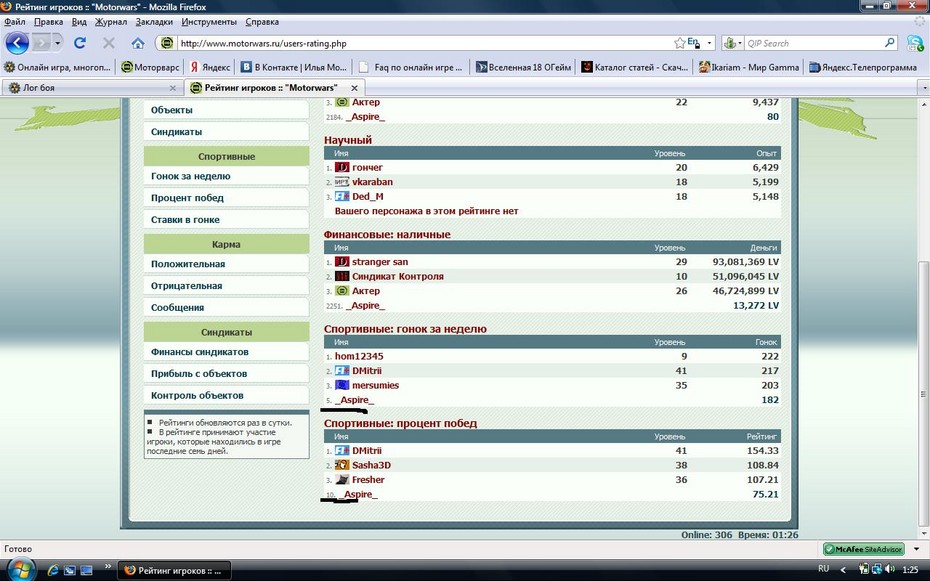Click the search magnifier icon
This screenshot has height=581, width=930.
[x=890, y=43]
